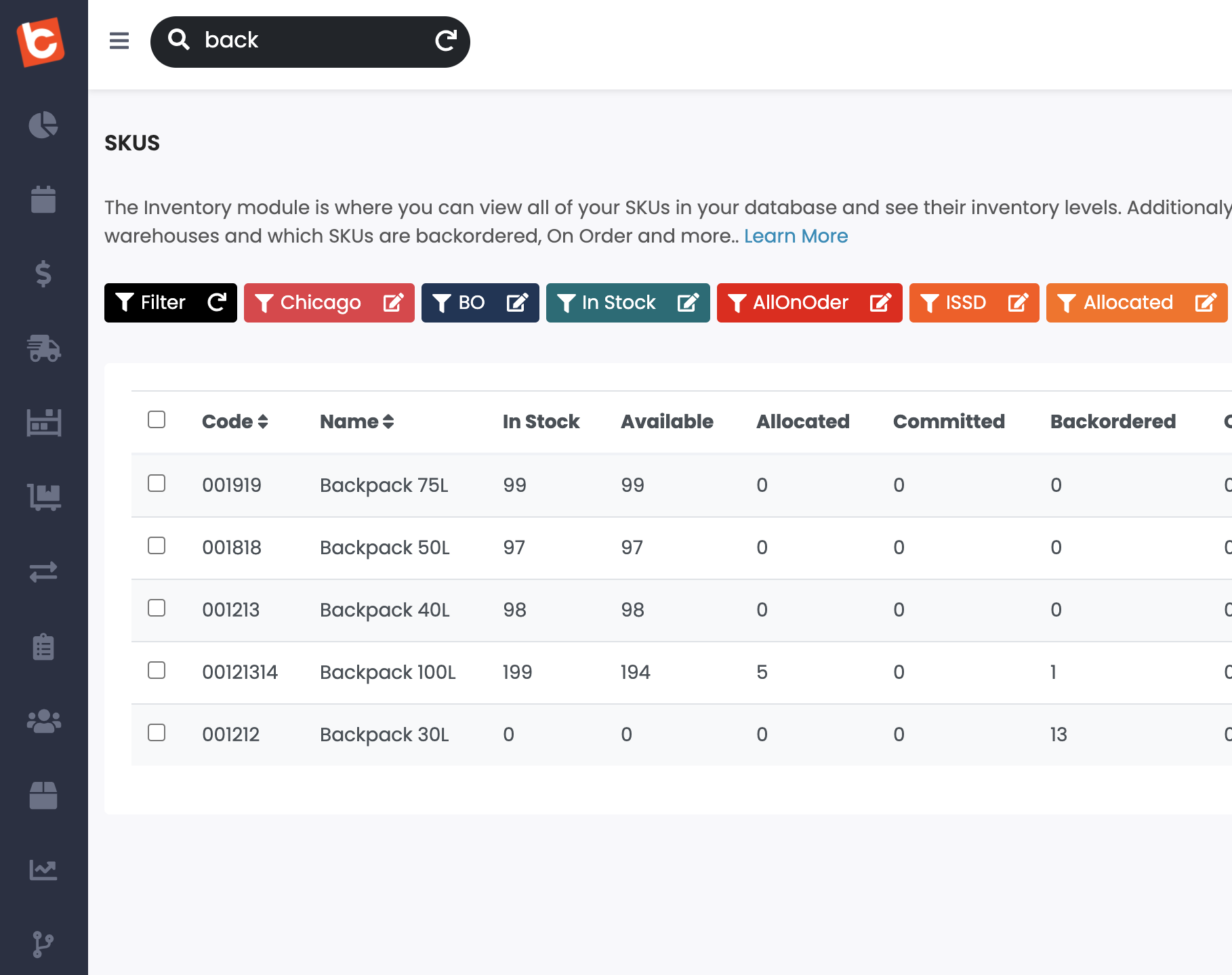Edit the AllOnOder filter
Screen dimensions: 1232x975
pyautogui.click(x=880, y=302)
